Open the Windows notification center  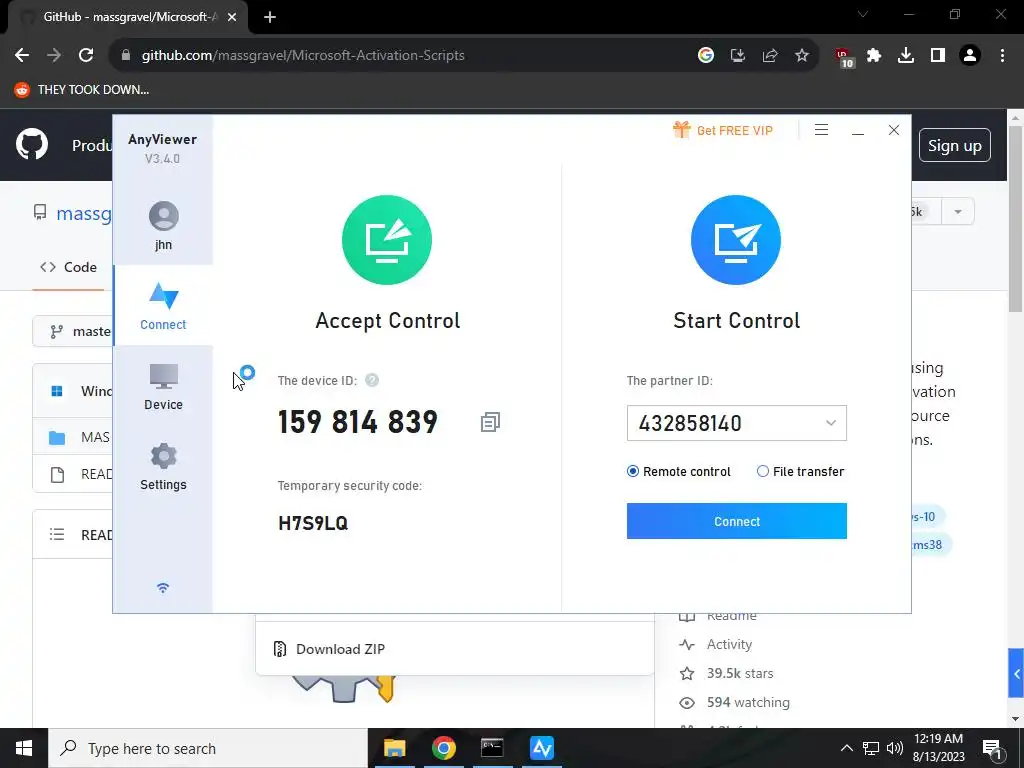[x=993, y=748]
